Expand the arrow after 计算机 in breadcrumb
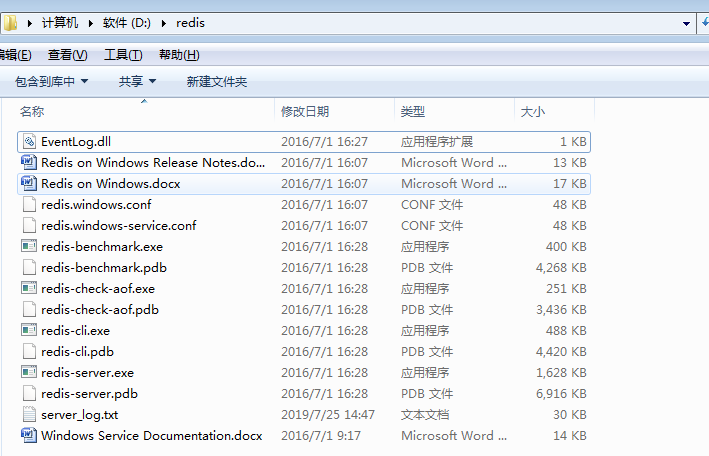The height and width of the screenshot is (456, 709). (x=91, y=23)
